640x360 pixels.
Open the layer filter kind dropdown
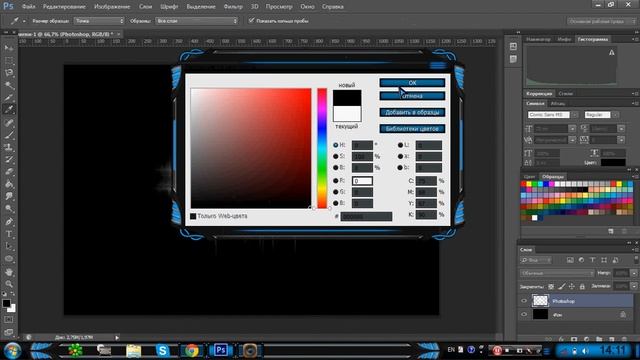536,260
